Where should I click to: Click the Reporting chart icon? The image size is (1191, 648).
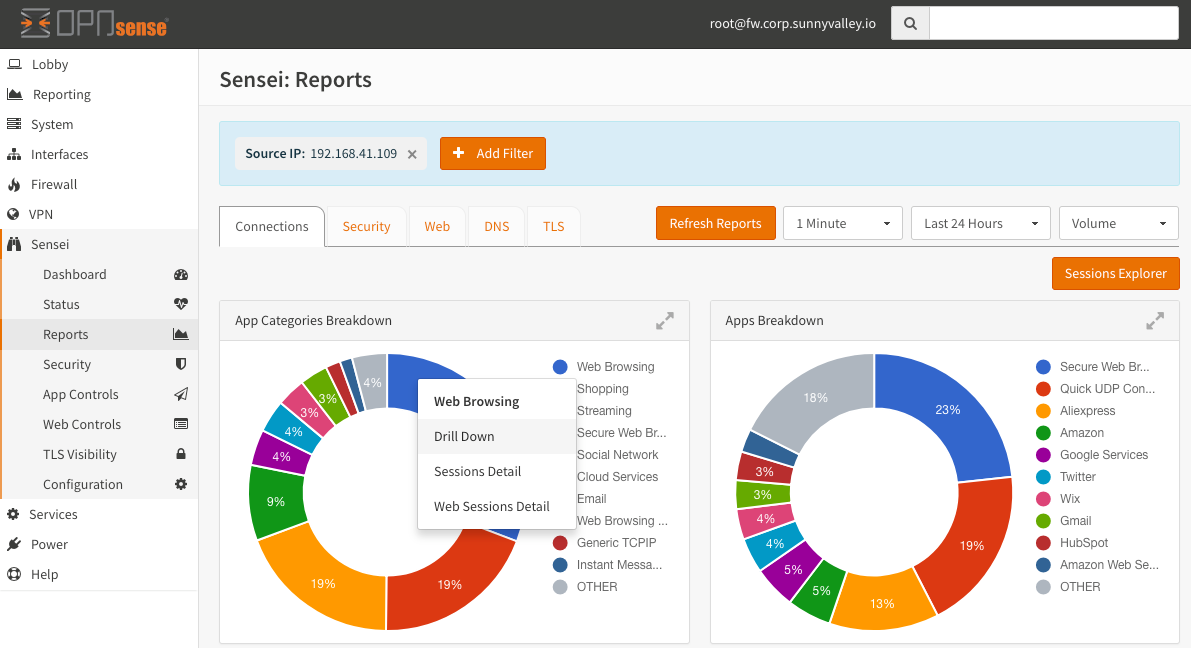14,94
